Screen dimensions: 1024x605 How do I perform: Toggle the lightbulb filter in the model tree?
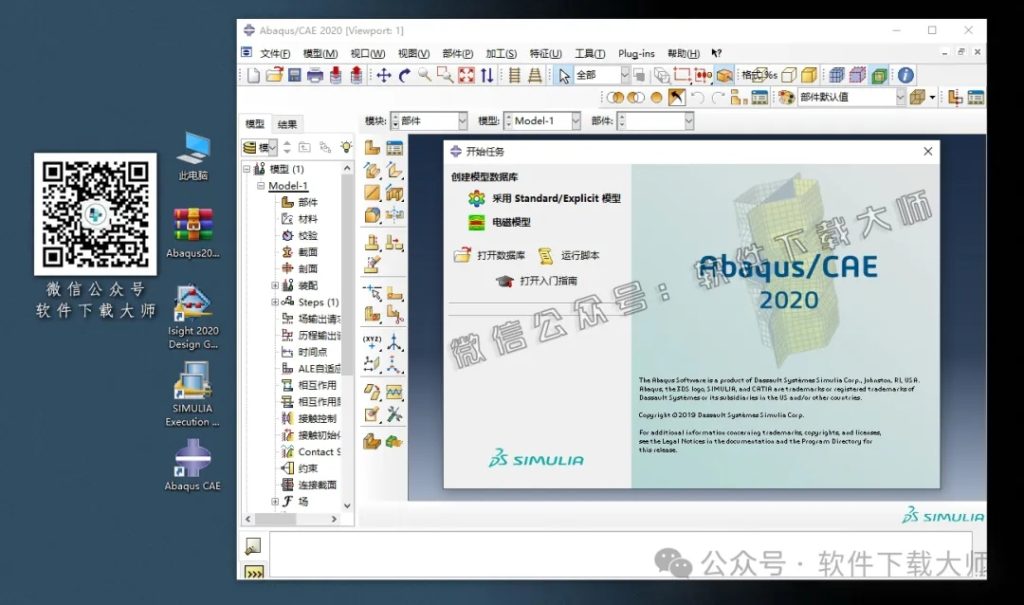(347, 147)
